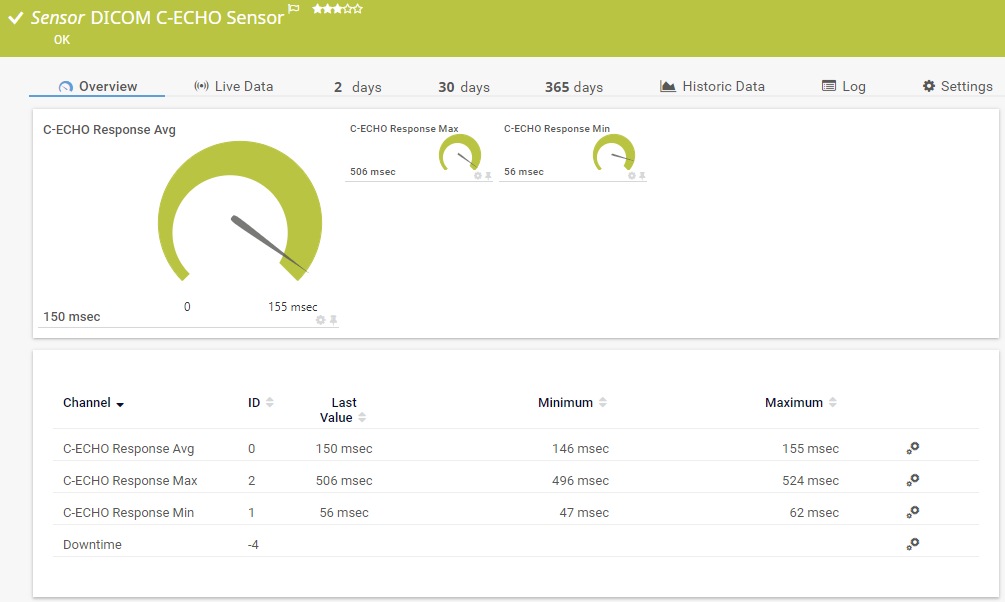Open gear settings under C-ECHO Response Max gauge

point(477,176)
